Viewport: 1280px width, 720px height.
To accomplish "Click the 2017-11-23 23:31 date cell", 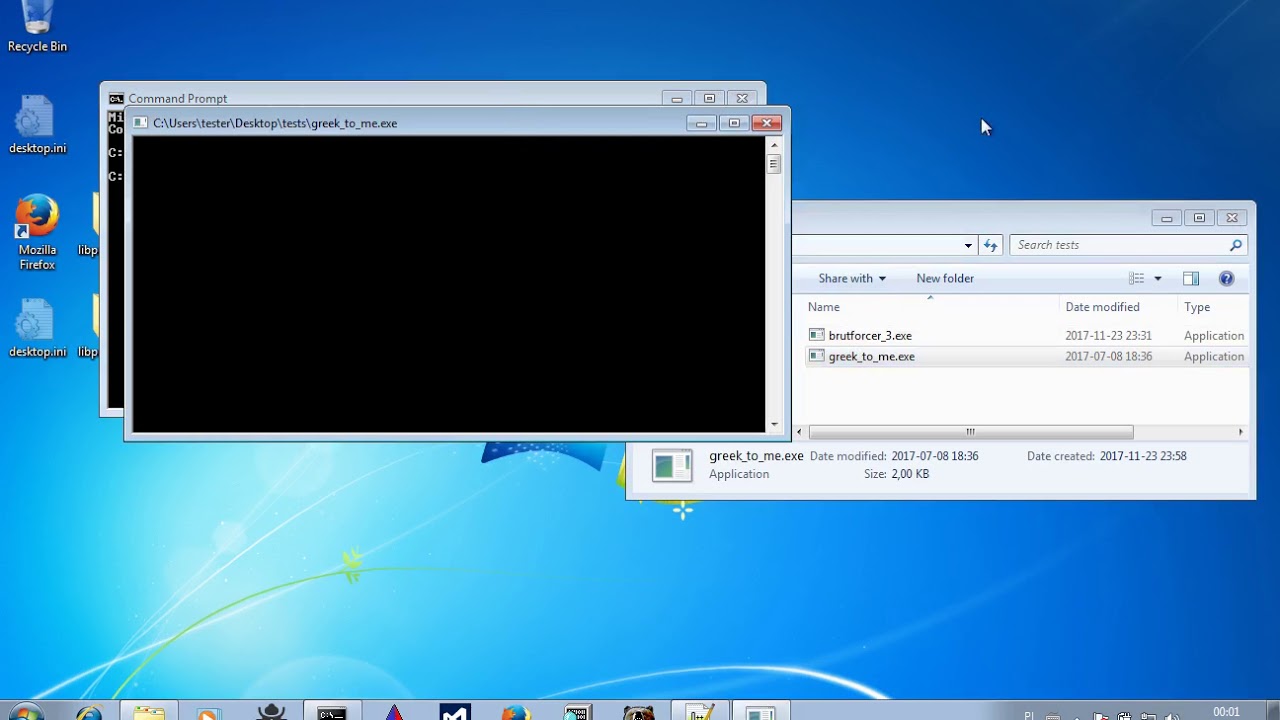I will click(x=1108, y=336).
